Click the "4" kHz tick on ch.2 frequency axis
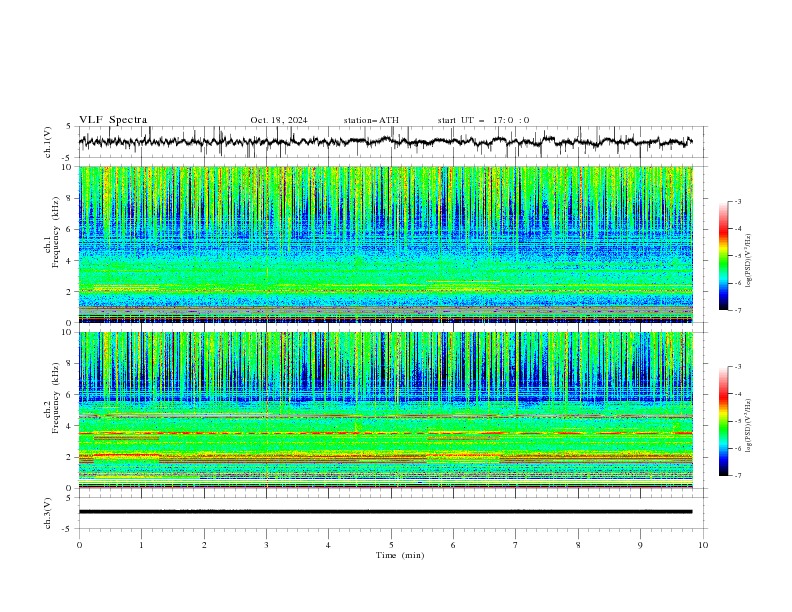This screenshot has width=792, height=612. (69, 426)
